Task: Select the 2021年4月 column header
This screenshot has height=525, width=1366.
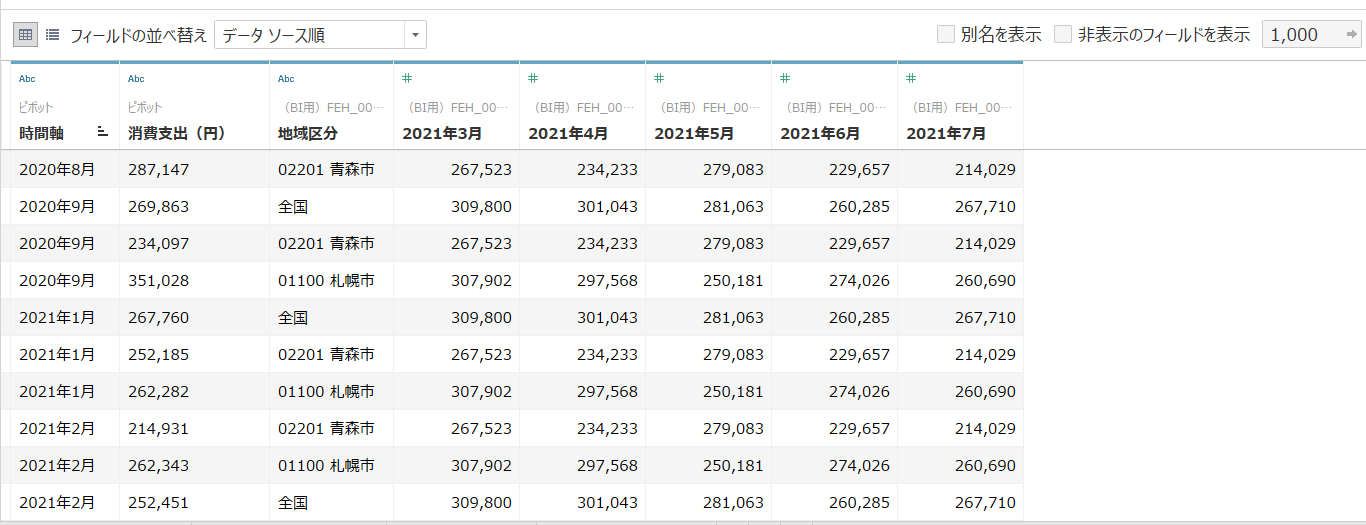Action: coord(567,133)
